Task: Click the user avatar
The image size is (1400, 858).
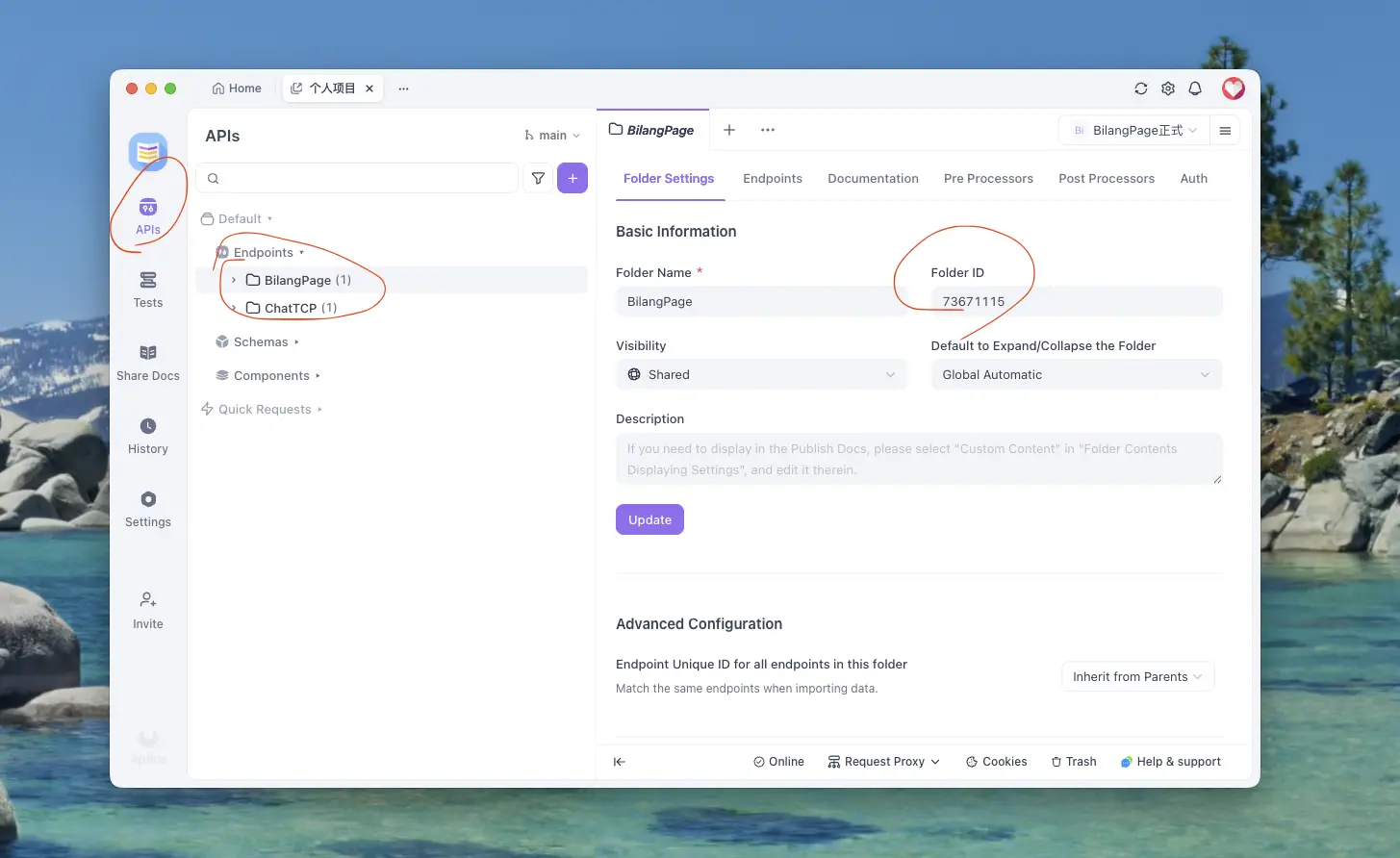Action: point(1234,88)
